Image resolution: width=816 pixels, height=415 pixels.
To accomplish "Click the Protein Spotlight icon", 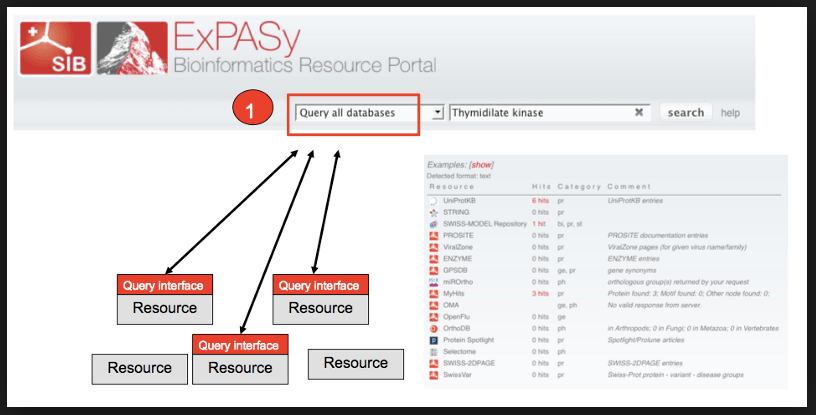I will pos(434,340).
